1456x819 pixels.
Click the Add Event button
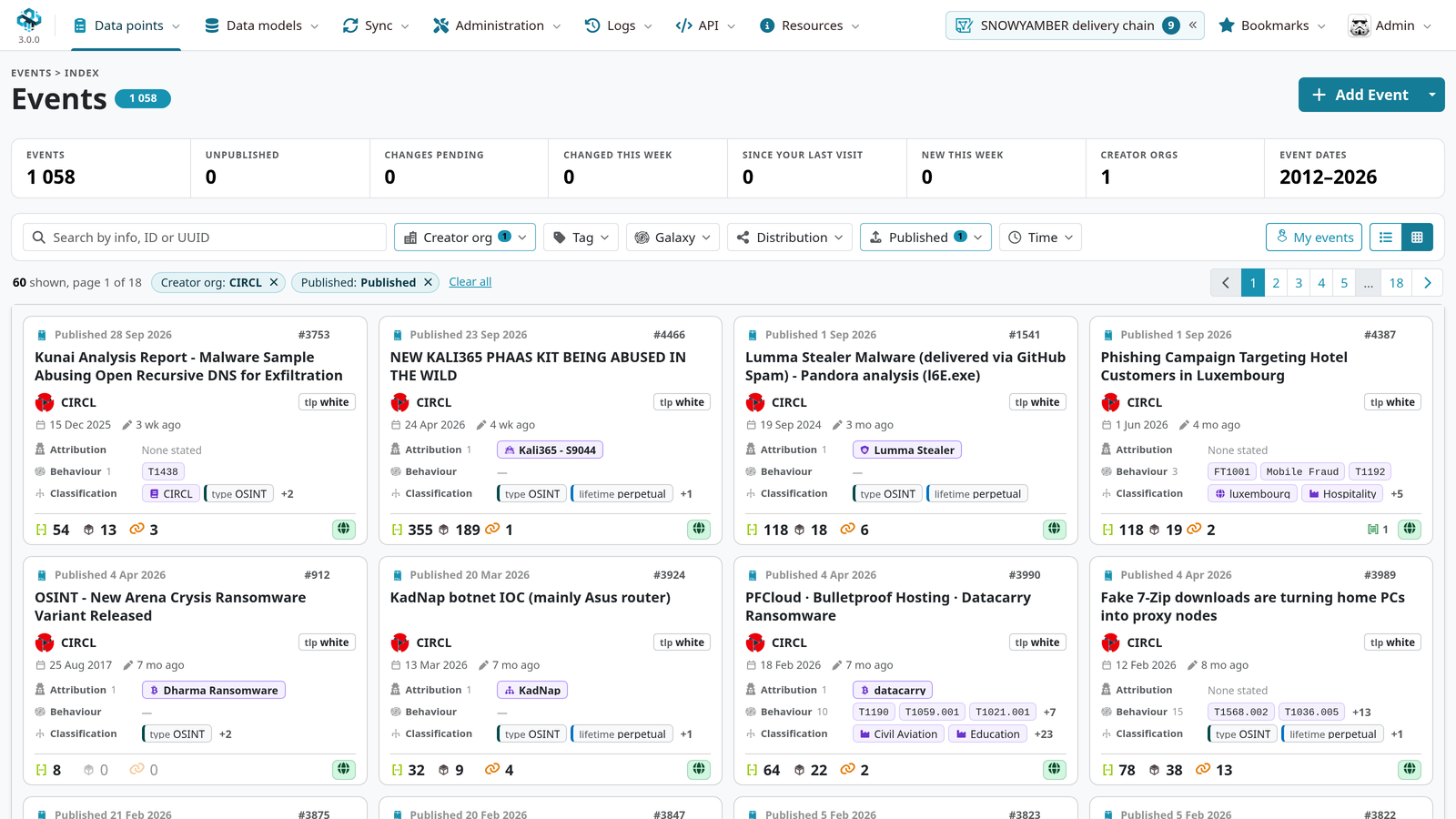[1360, 95]
